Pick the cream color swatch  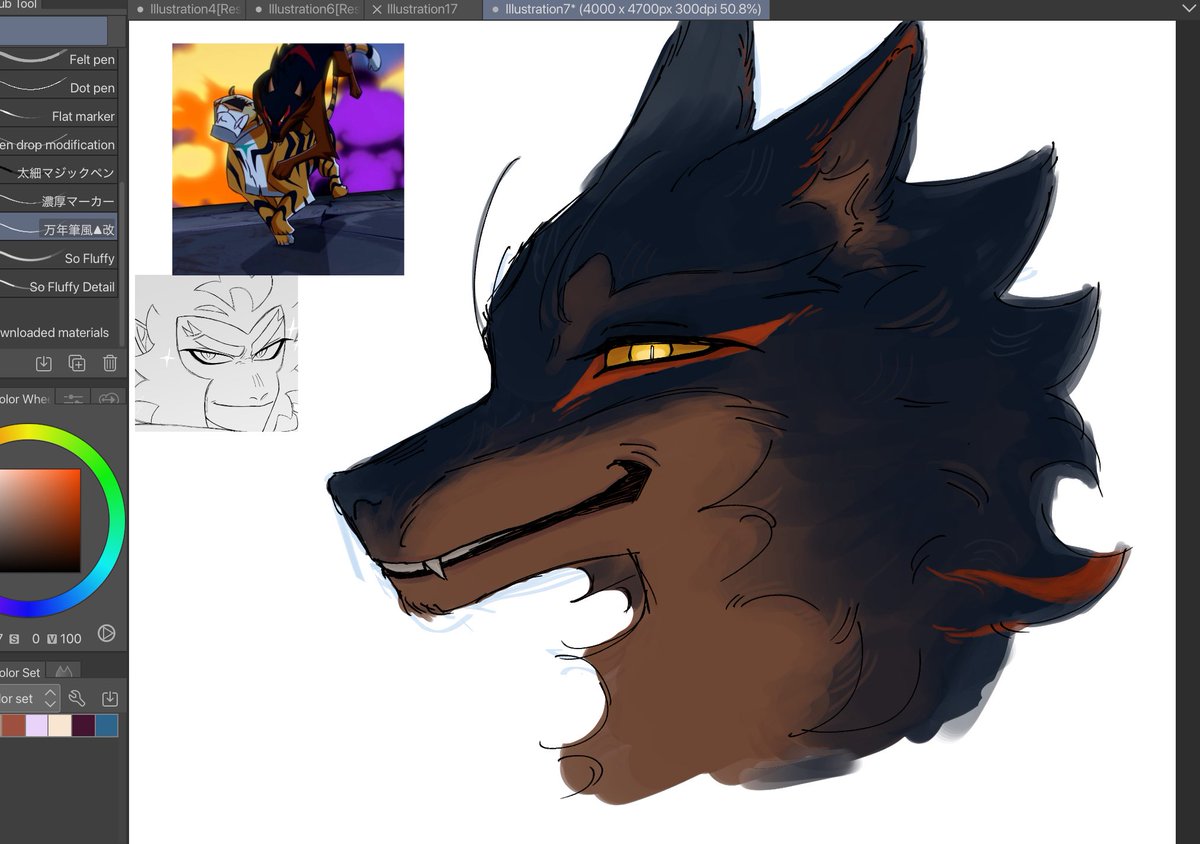[60, 725]
